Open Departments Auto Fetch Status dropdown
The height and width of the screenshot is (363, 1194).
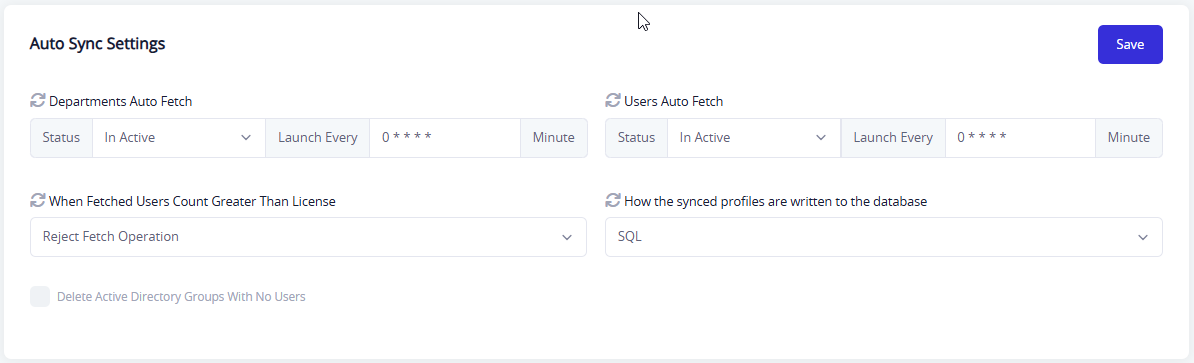click(x=179, y=138)
